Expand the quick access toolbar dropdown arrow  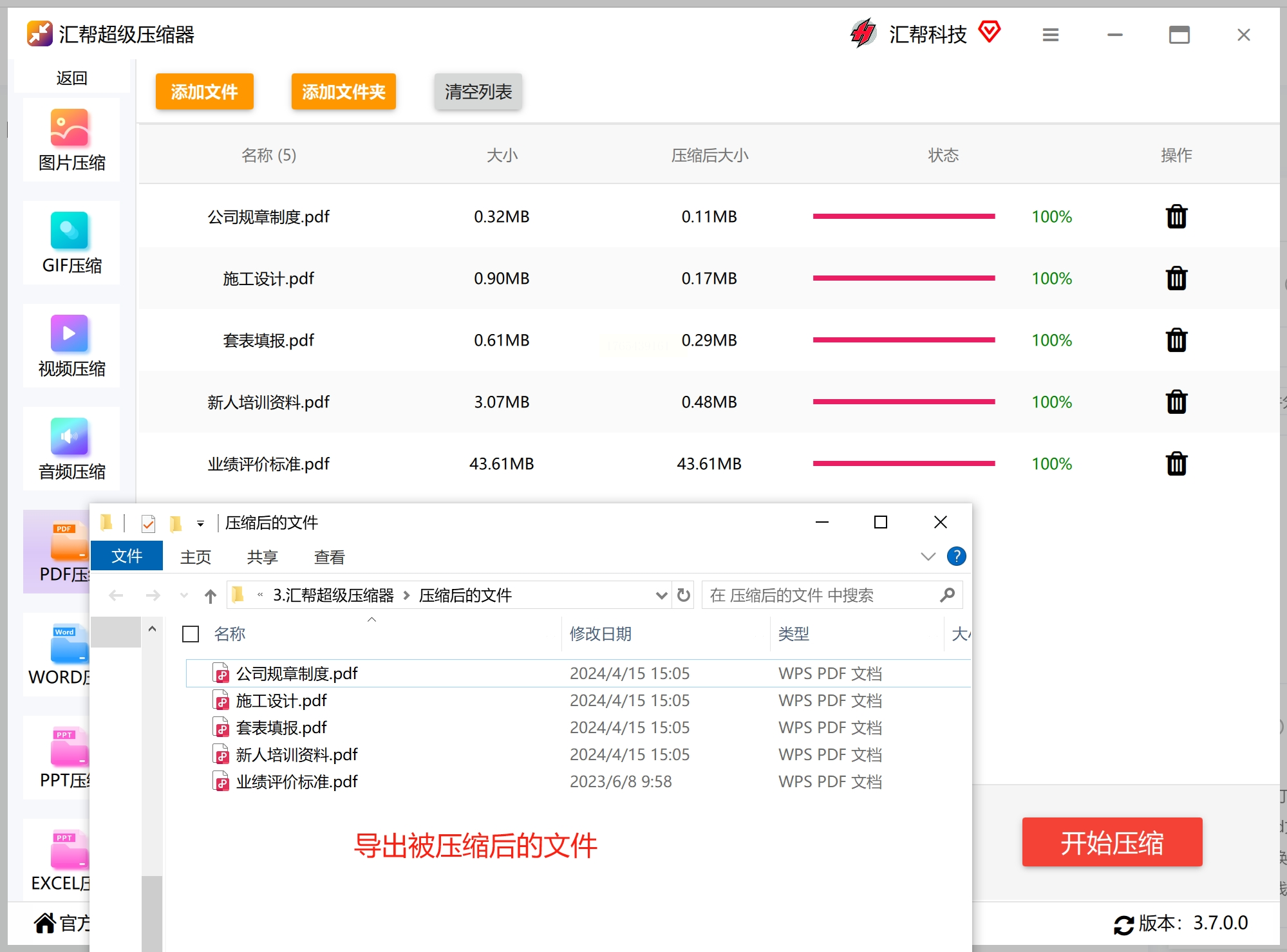(x=200, y=524)
